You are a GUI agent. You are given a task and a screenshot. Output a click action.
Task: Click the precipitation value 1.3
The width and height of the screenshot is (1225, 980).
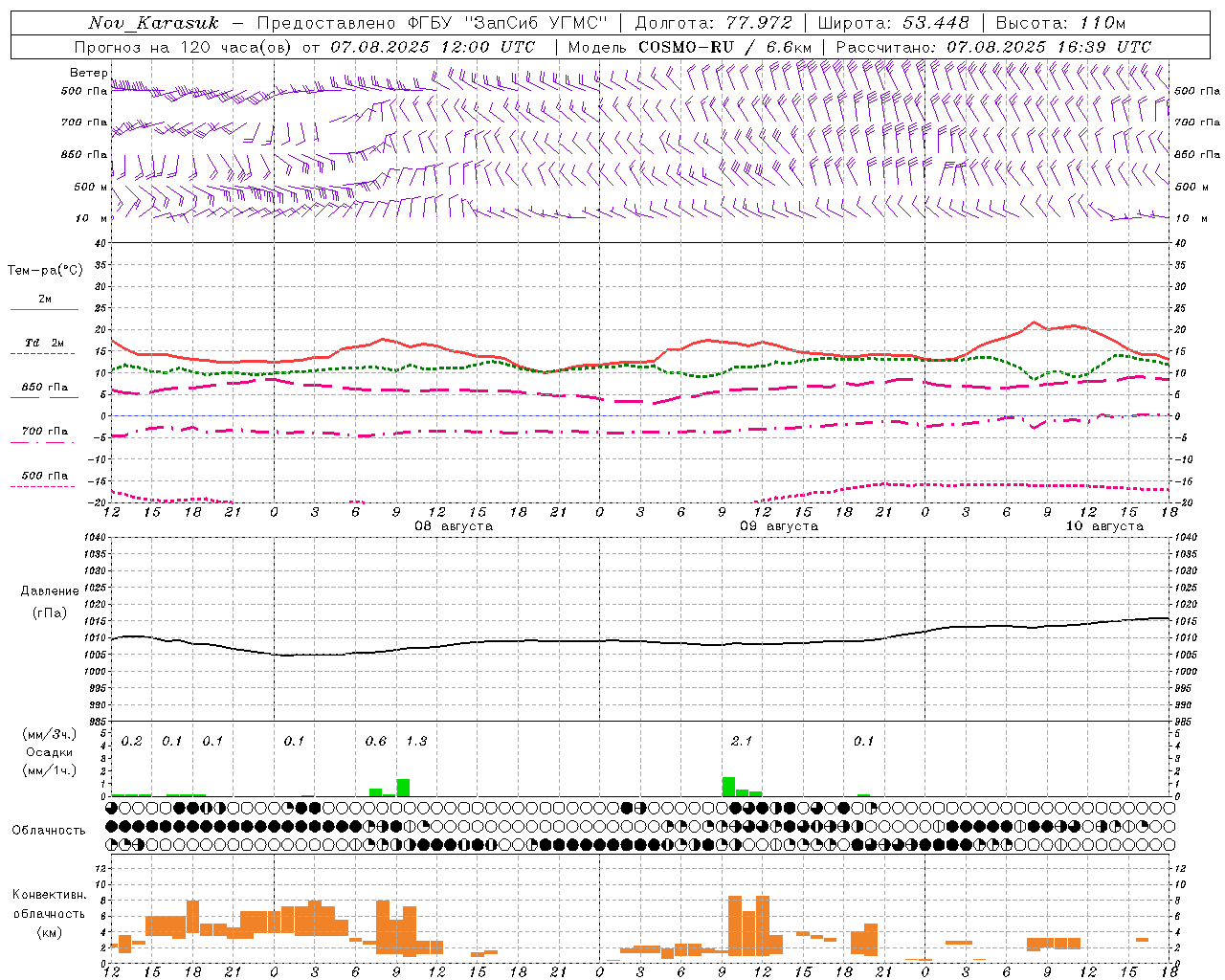416,742
